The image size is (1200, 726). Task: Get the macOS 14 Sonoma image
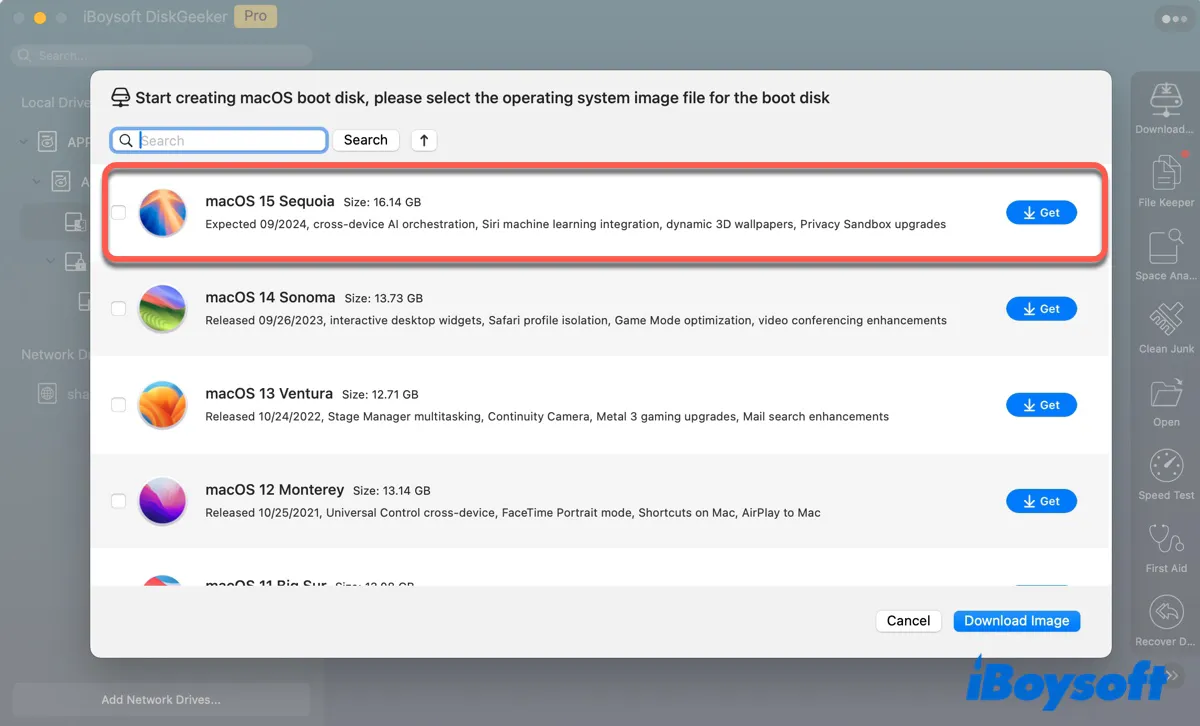[x=1041, y=308]
